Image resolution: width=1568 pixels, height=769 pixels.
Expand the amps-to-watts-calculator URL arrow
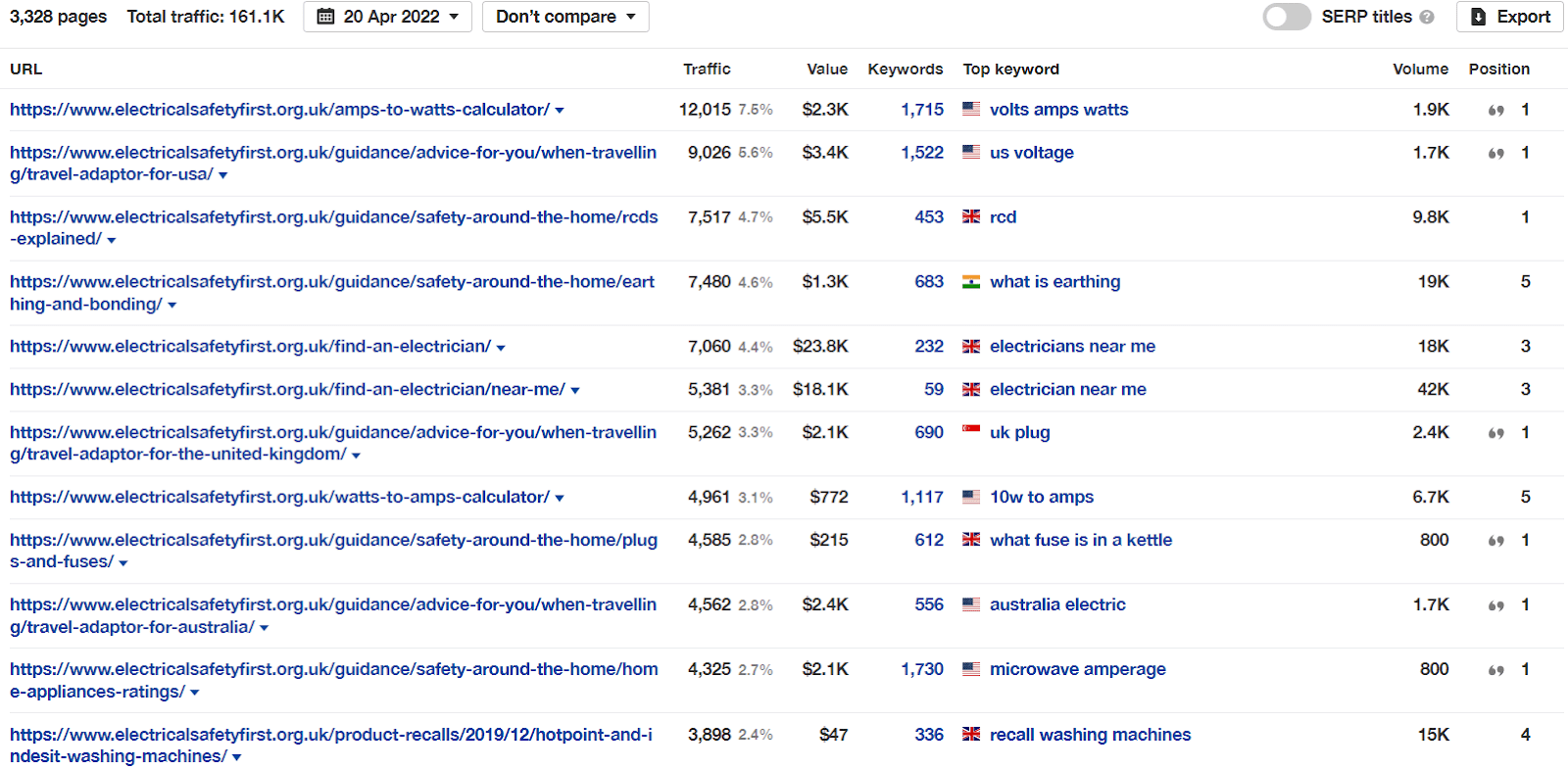click(560, 111)
